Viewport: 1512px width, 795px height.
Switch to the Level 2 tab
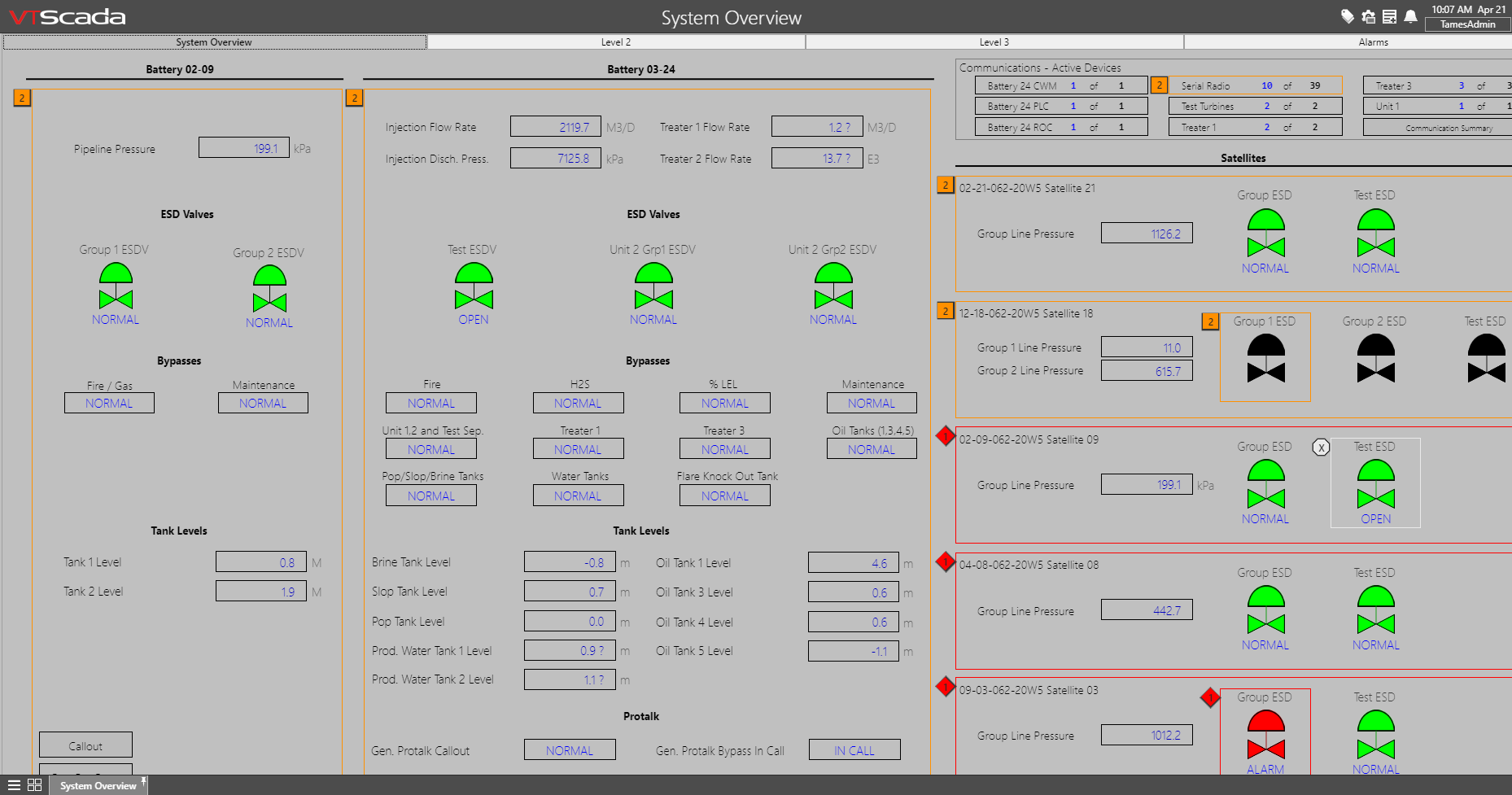pyautogui.click(x=616, y=42)
